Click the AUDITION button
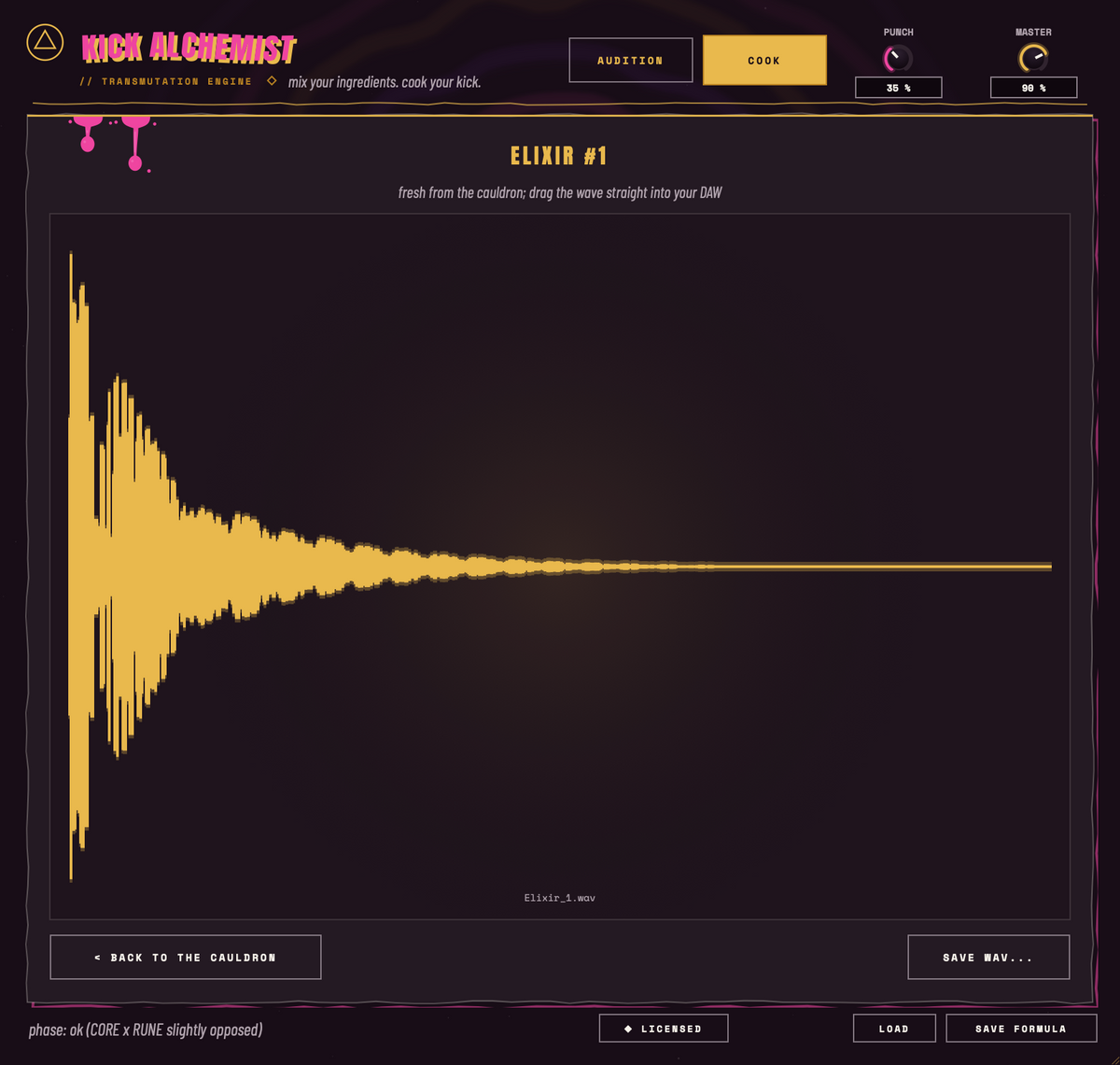 (631, 61)
